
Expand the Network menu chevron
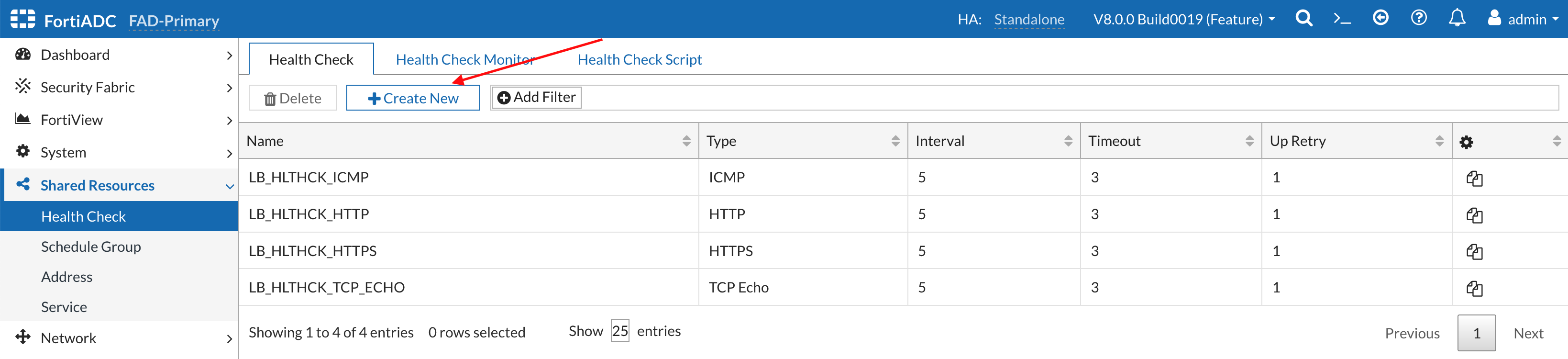click(x=229, y=339)
